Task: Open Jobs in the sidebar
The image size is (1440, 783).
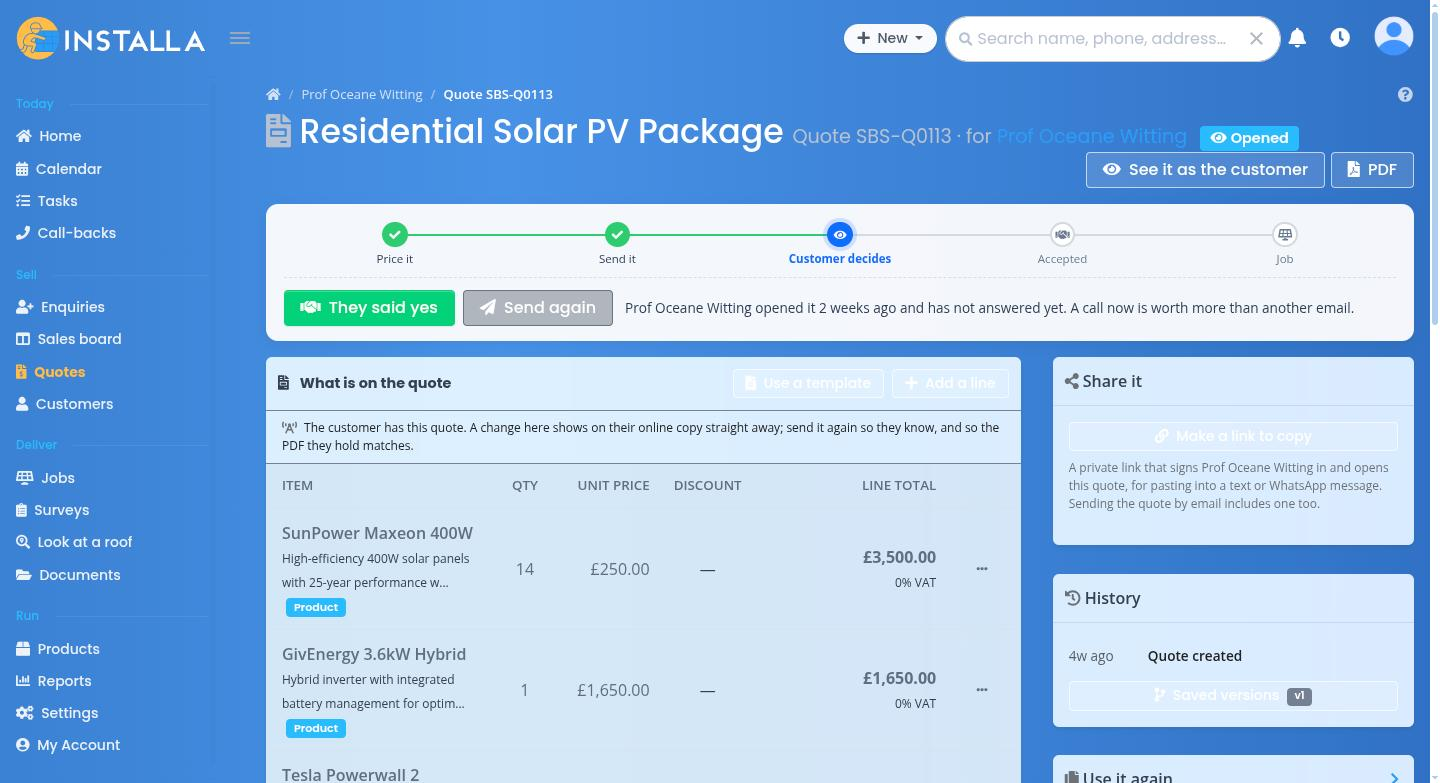Action: pos(46,478)
